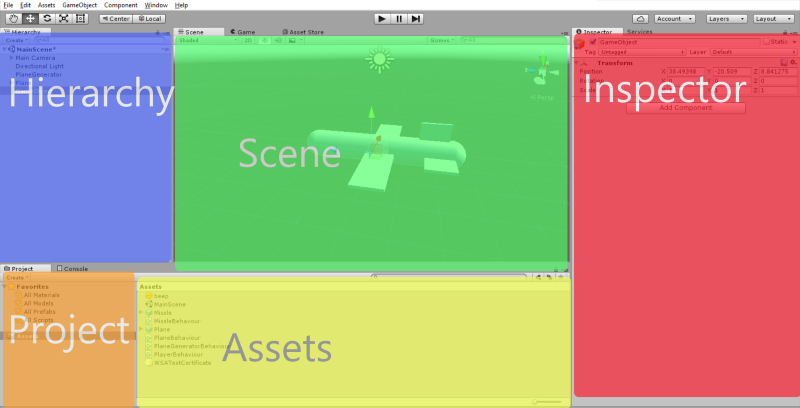The image size is (800, 408).
Task: Open the Assets menu
Action: [x=46, y=5]
